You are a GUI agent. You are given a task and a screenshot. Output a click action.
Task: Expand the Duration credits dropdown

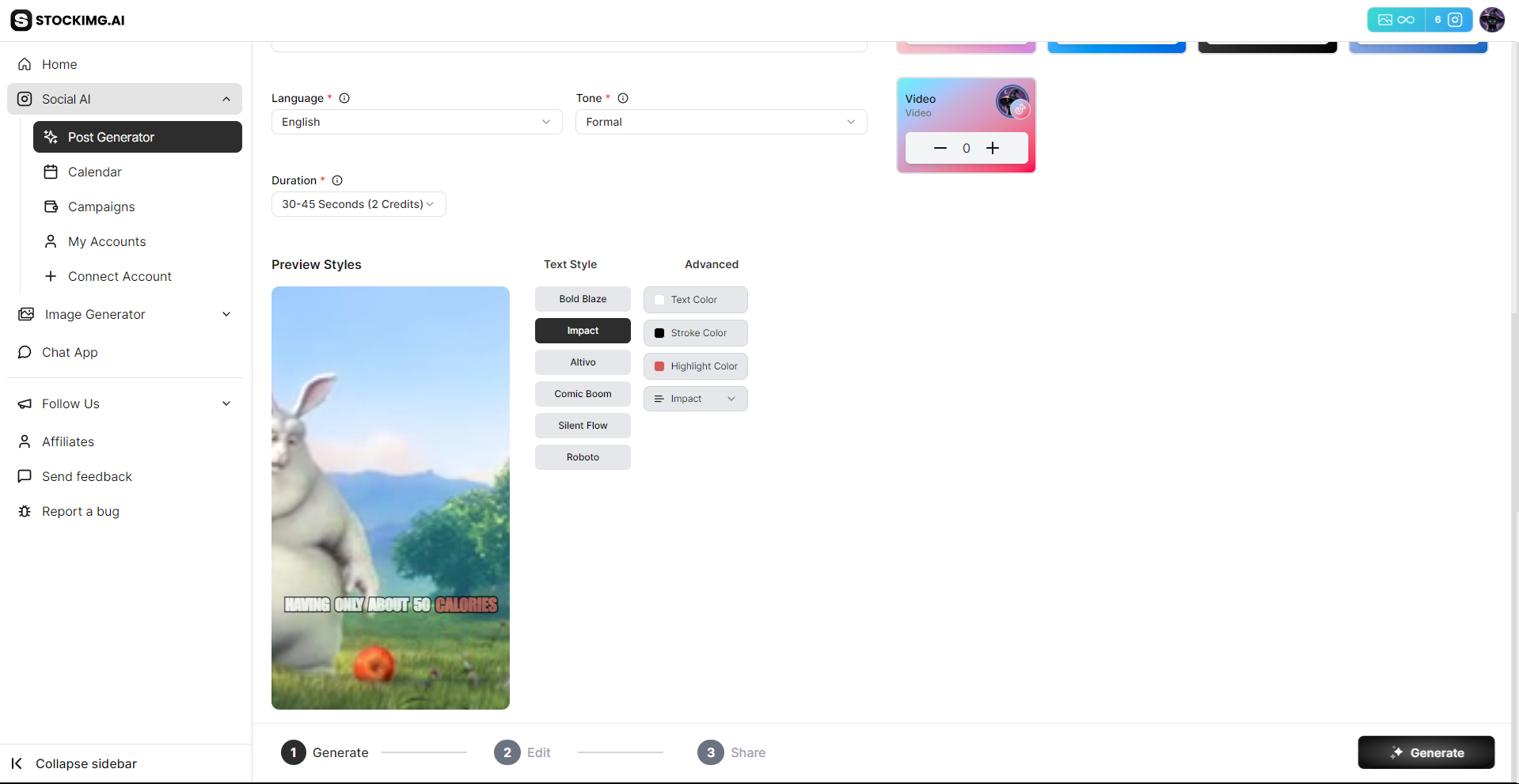[x=358, y=204]
